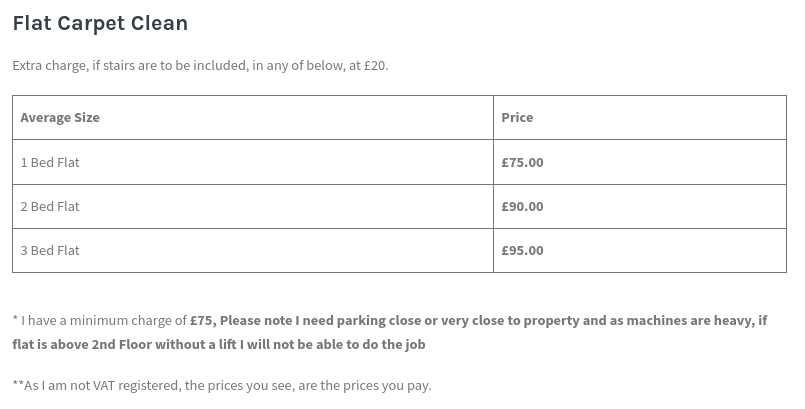
Task: Click the Flat Carpet Clean heading
Action: [x=100, y=24]
